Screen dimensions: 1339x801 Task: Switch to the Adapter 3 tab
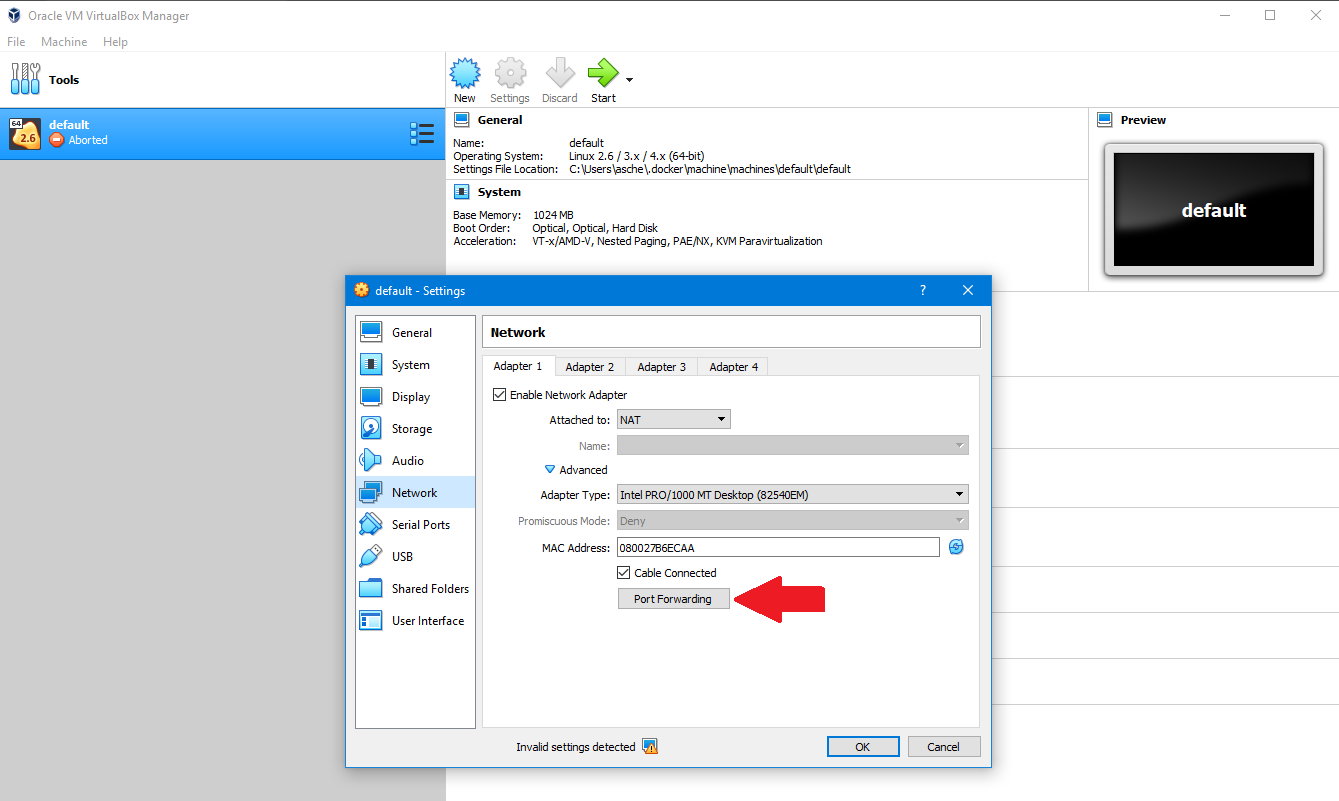pyautogui.click(x=662, y=367)
